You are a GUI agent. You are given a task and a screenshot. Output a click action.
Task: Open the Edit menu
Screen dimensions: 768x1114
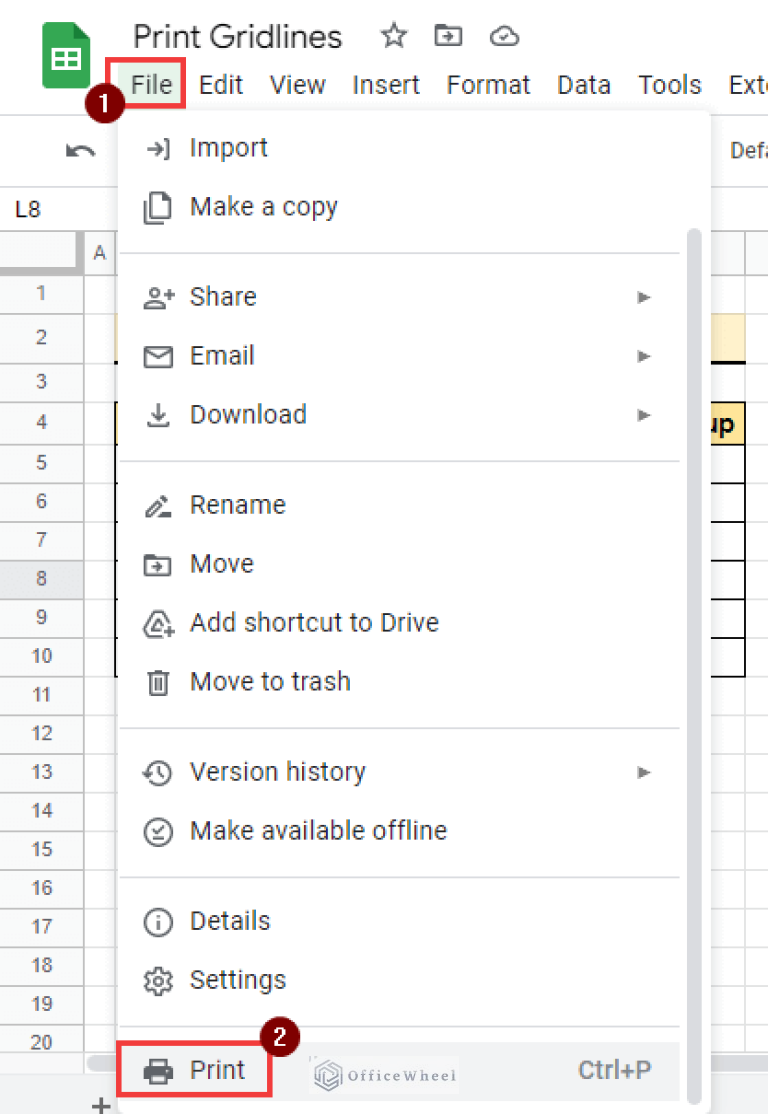click(x=221, y=85)
